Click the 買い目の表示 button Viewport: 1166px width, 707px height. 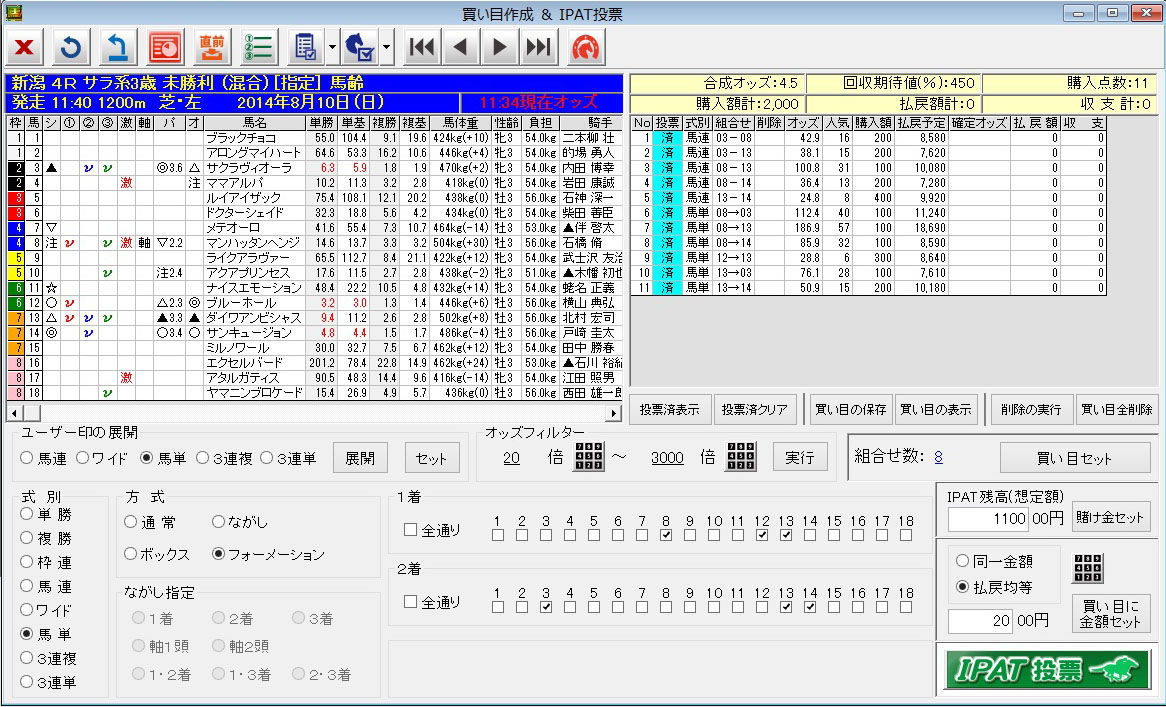tap(936, 410)
